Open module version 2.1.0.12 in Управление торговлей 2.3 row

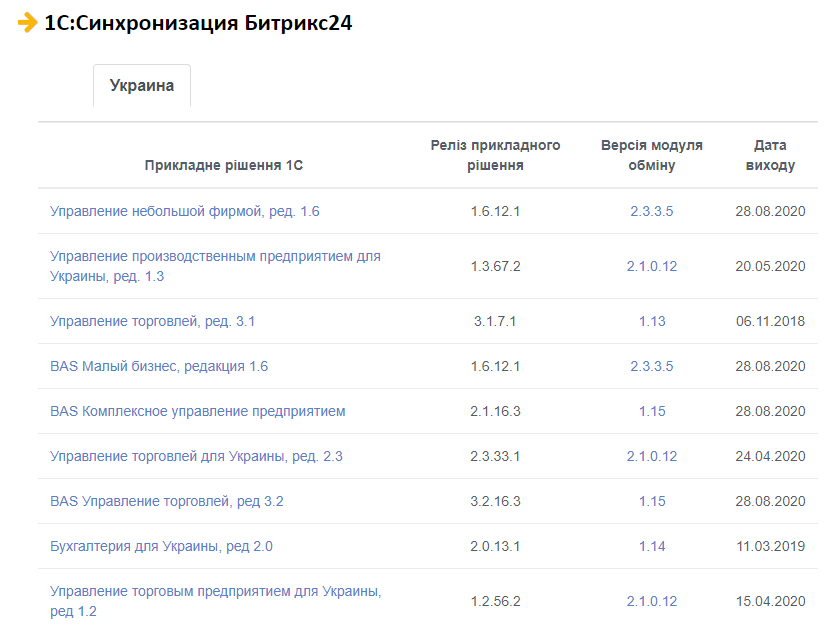(651, 456)
